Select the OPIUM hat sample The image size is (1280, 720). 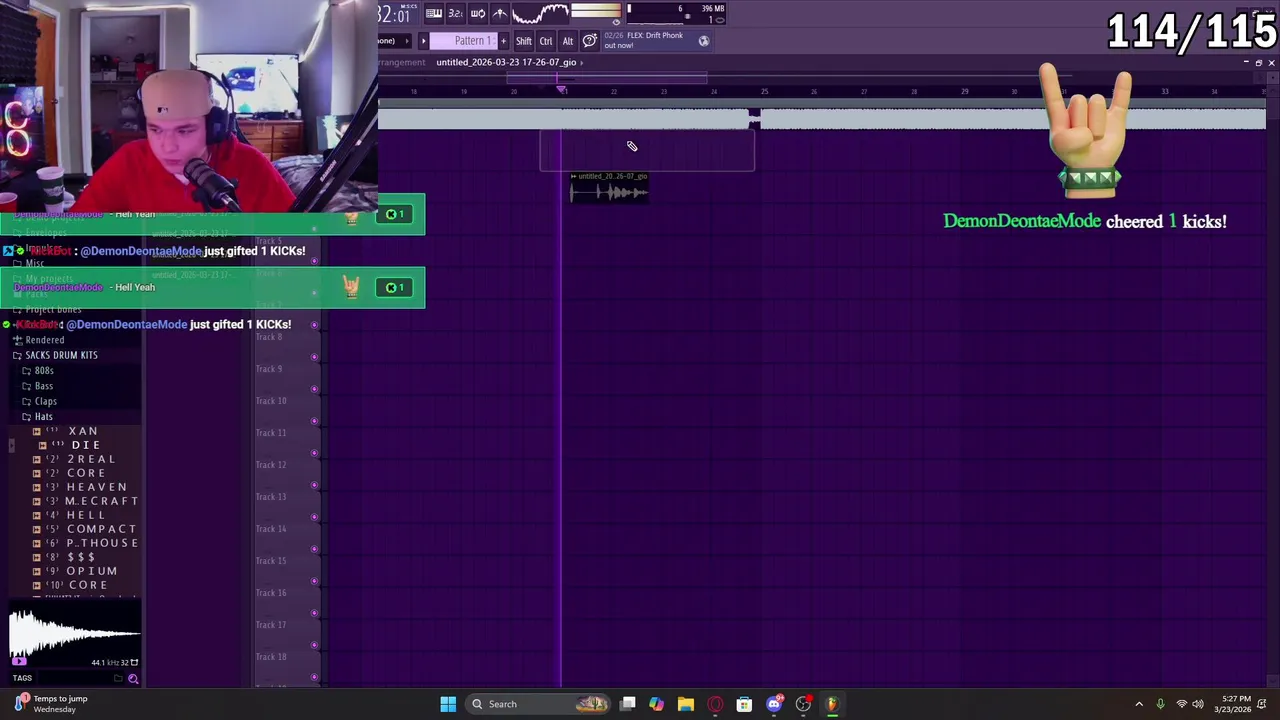click(x=91, y=571)
